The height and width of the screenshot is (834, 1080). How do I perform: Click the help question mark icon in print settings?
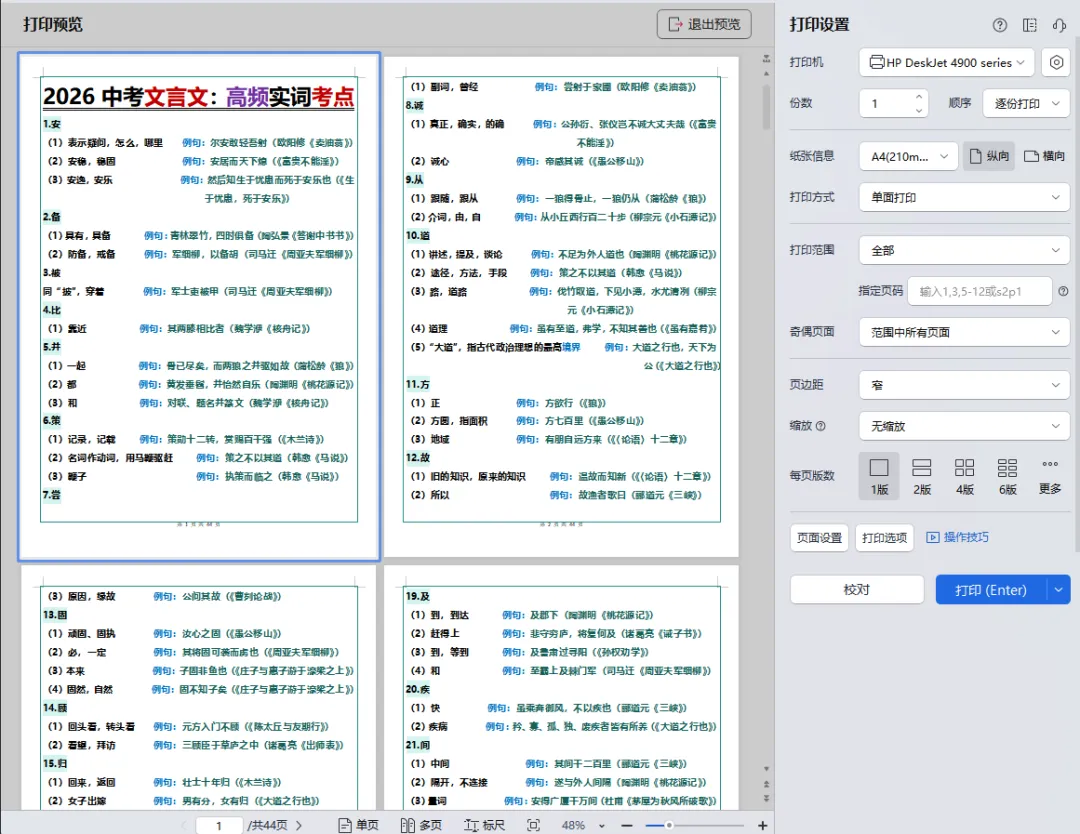[x=999, y=25]
